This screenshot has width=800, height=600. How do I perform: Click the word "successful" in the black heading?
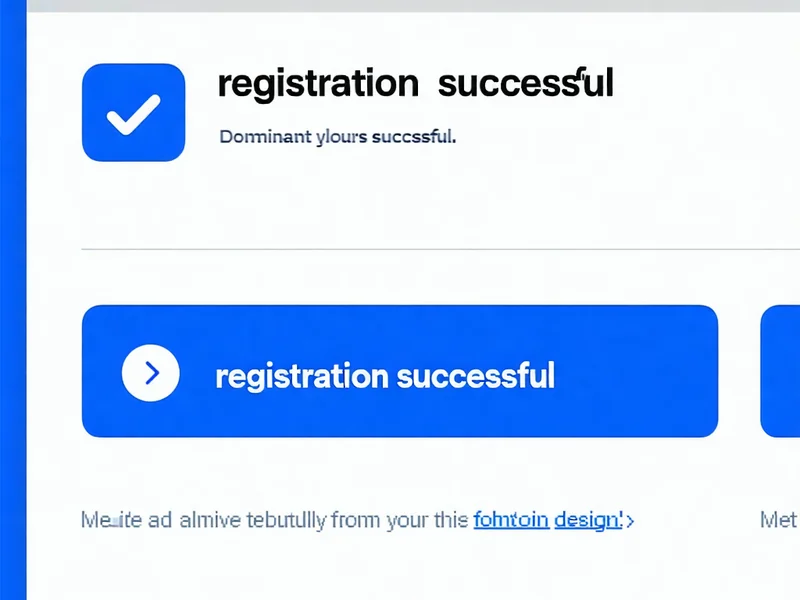pyautogui.click(x=525, y=84)
